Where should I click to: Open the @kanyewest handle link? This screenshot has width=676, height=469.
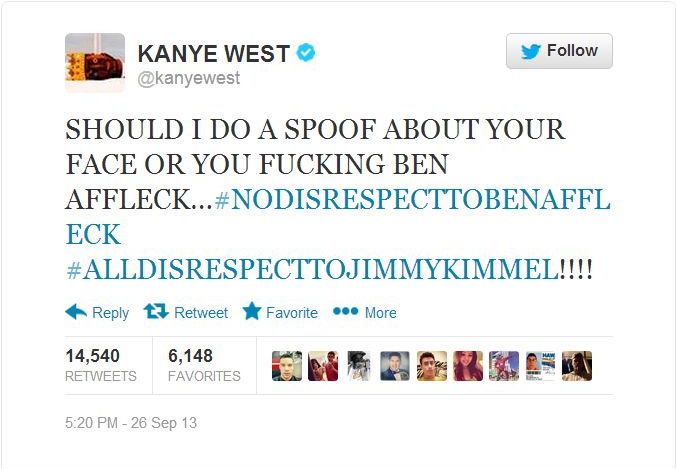(x=189, y=78)
